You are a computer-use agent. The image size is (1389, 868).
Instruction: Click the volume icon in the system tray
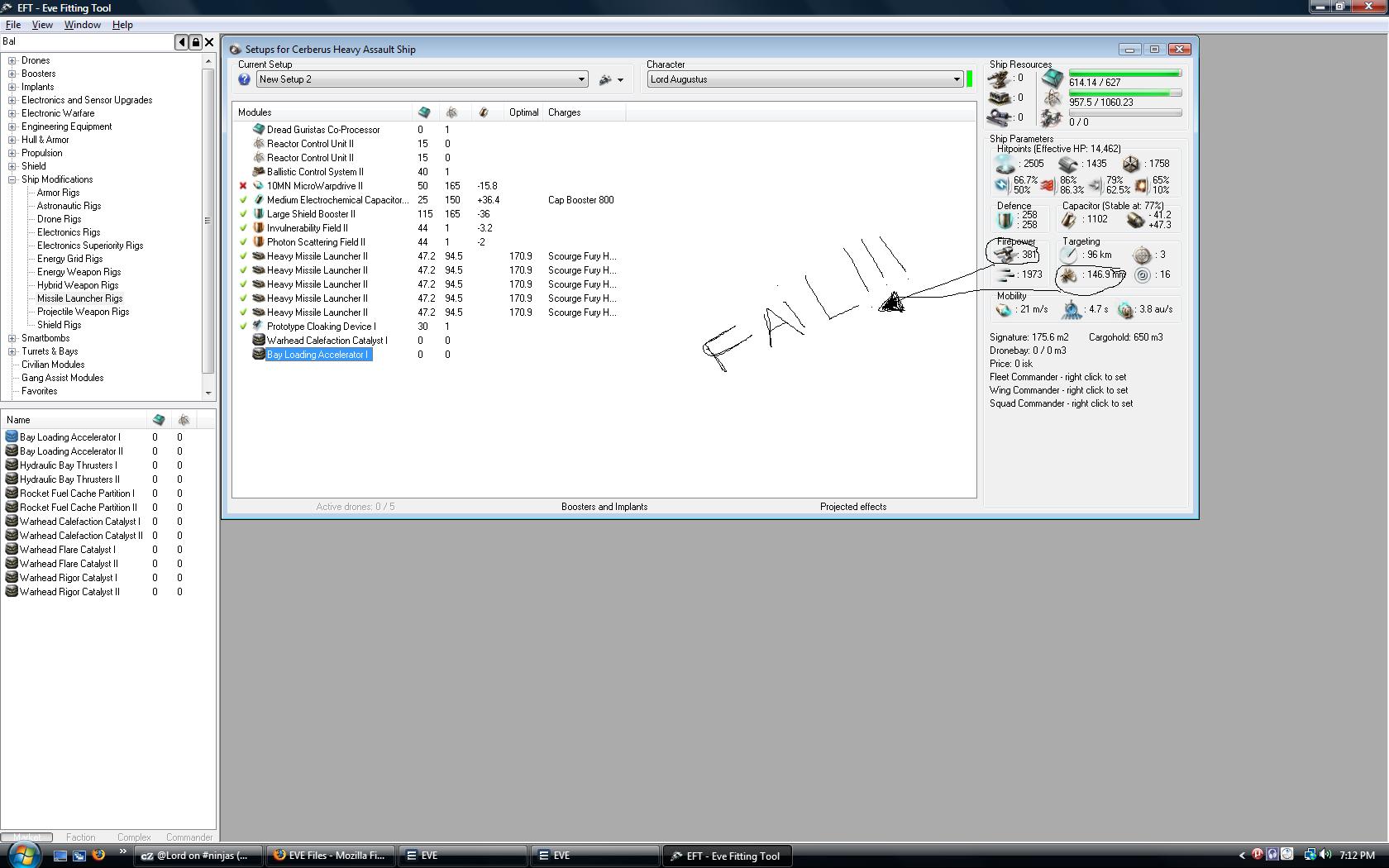point(1325,855)
